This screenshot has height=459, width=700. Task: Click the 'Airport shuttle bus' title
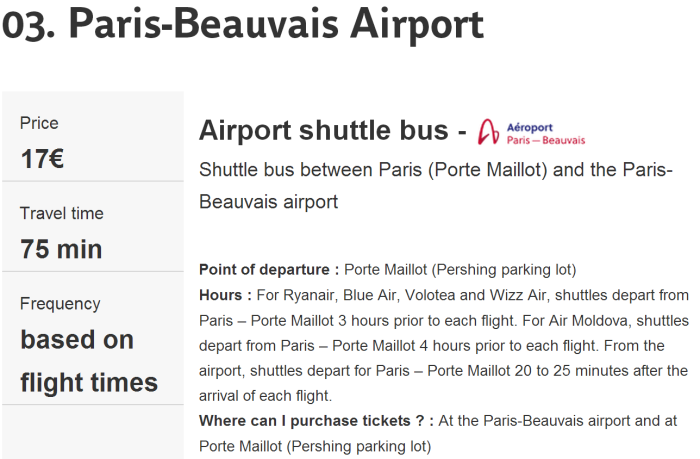(324, 130)
